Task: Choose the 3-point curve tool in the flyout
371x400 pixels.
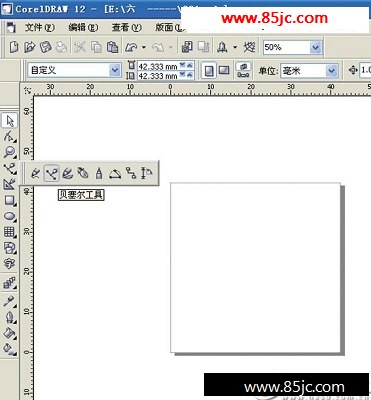Action: click(x=115, y=173)
